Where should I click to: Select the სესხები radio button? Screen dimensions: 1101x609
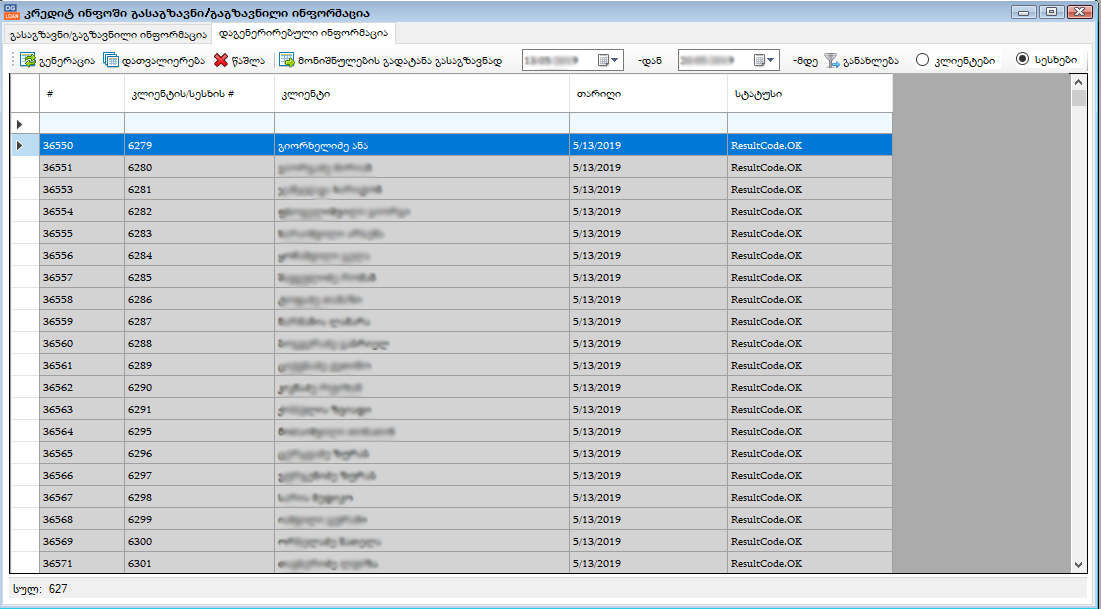[1022, 59]
